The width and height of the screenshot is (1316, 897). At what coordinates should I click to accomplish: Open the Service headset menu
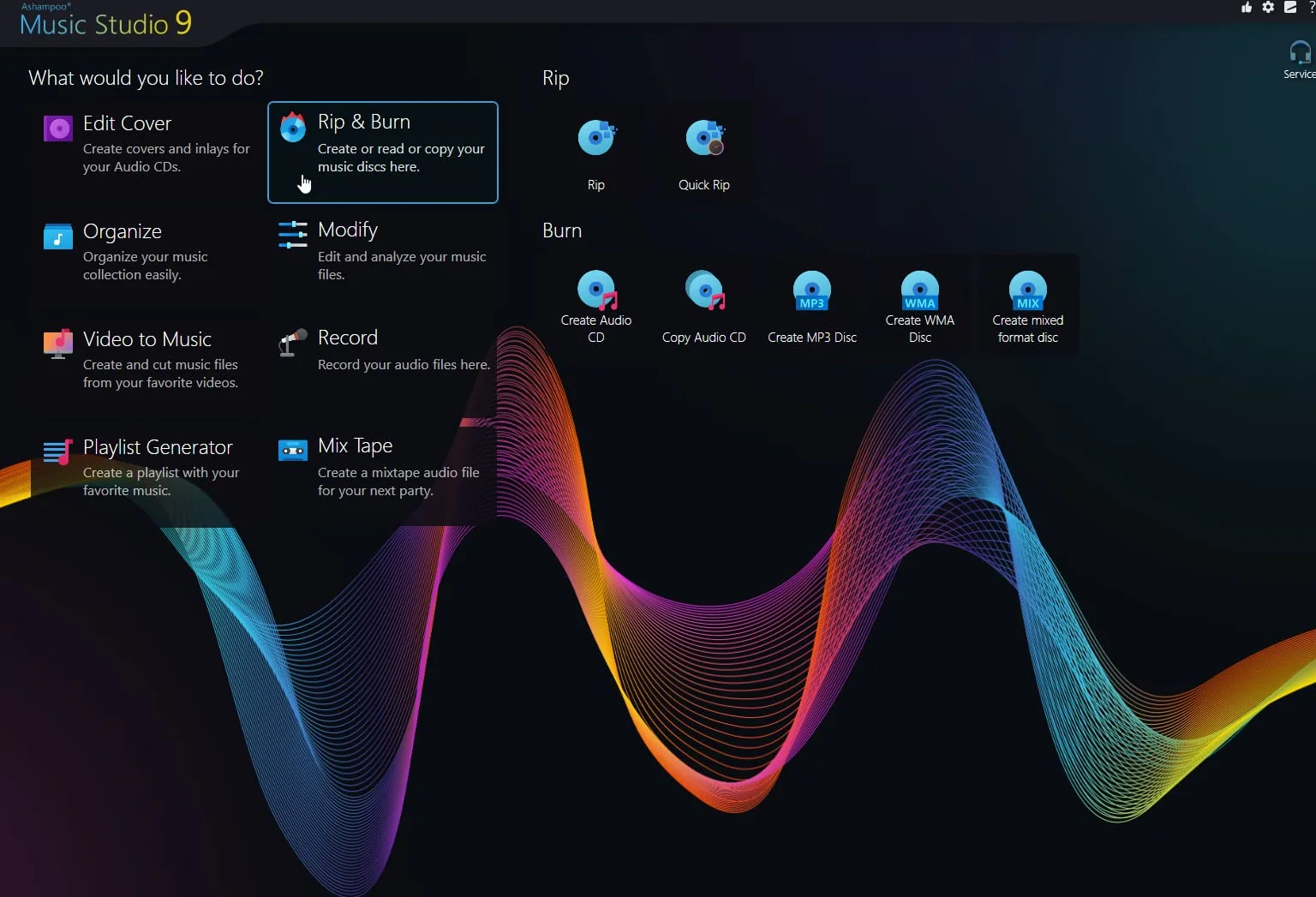1300,60
